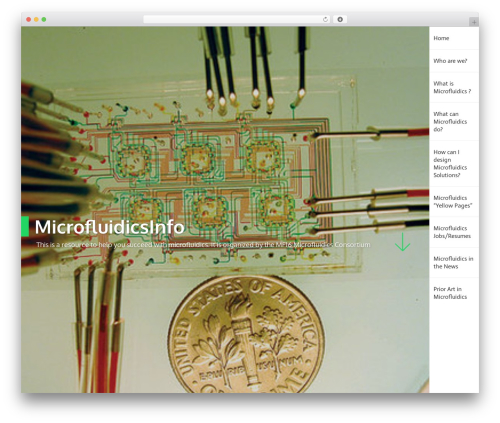Open Microfluidics in the News
The image size is (500, 423).
[x=453, y=262]
